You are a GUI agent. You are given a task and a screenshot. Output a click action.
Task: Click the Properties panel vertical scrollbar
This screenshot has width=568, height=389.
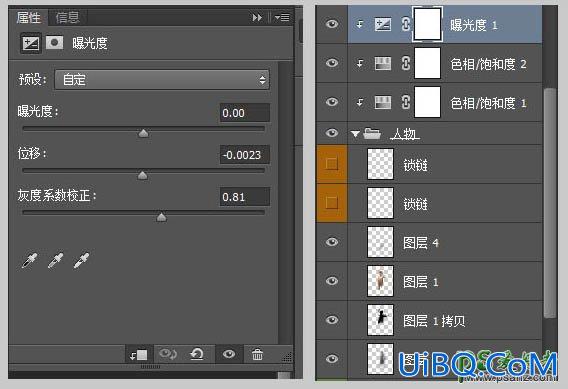click(285, 203)
